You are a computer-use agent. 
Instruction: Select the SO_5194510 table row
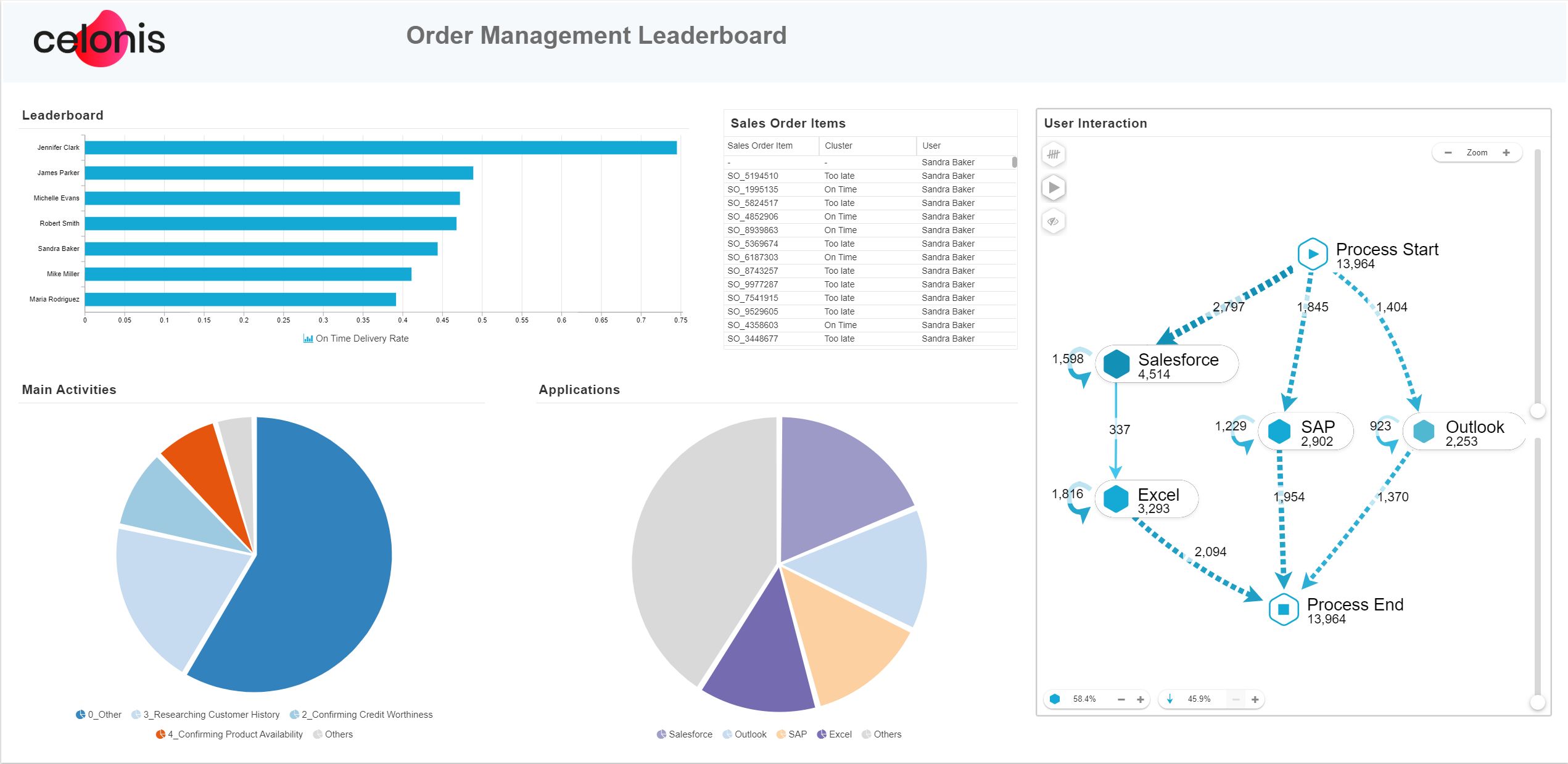pos(870,176)
